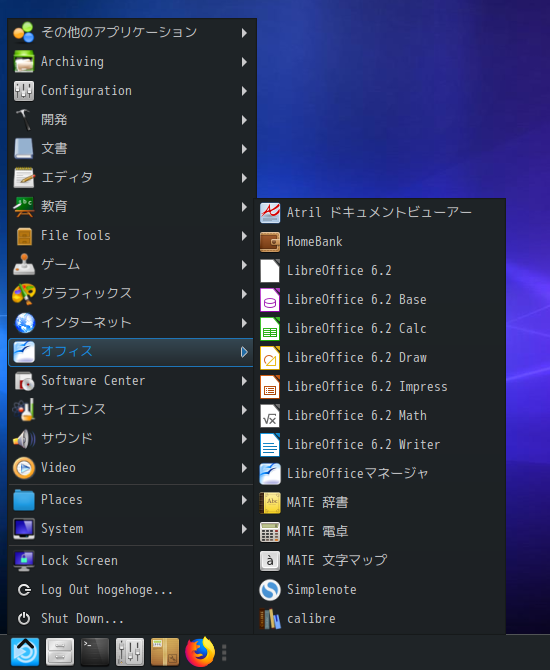Expand the Configuration submenu arrow
The width and height of the screenshot is (550, 670).
(x=244, y=91)
